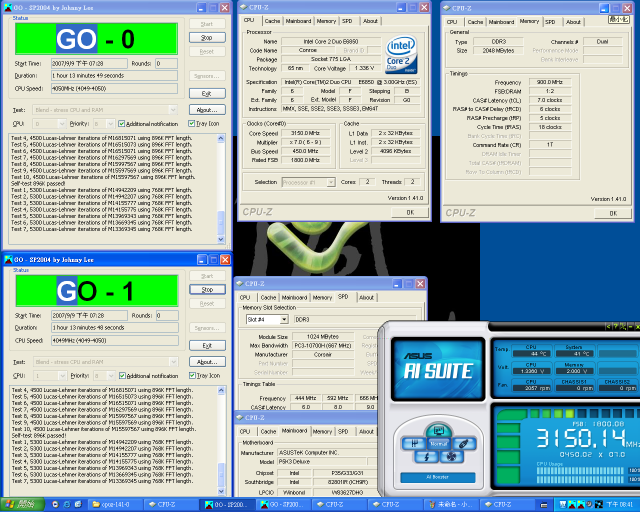The height and width of the screenshot is (512, 640).
Task: Click the CPU Usage bar in AI Suite
Action: 582,474
